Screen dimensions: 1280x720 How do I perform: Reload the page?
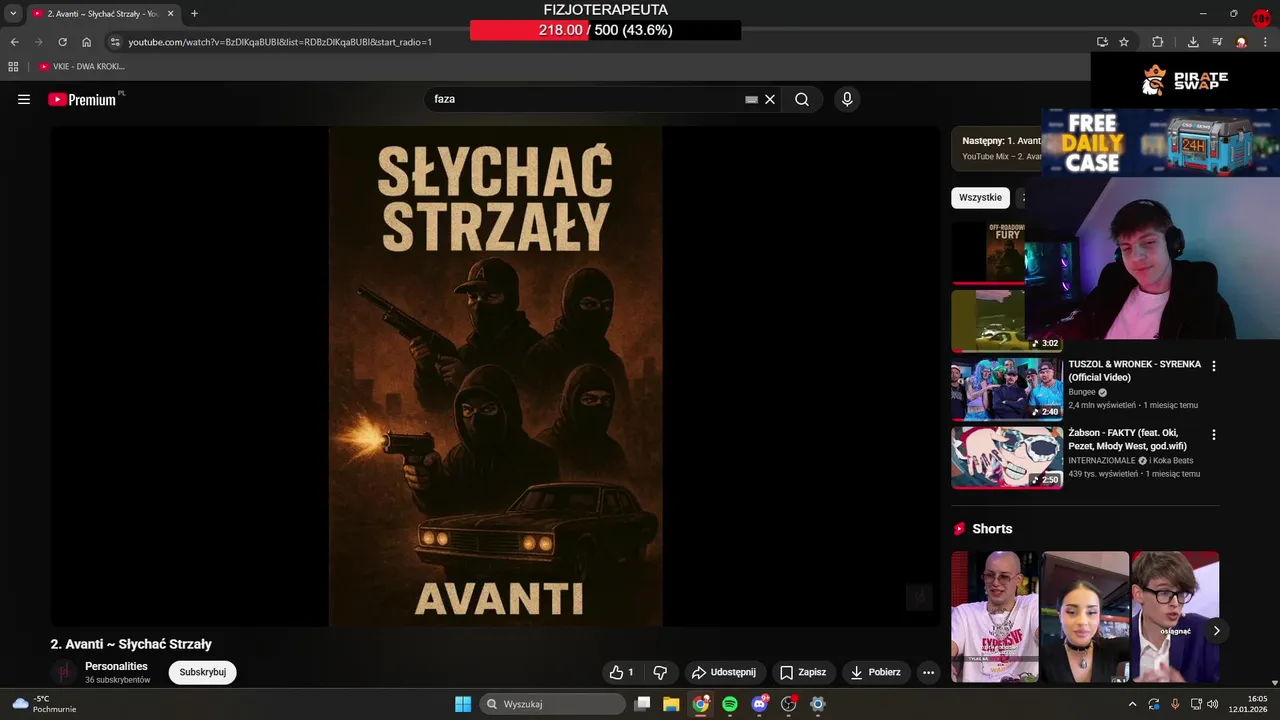click(x=62, y=42)
